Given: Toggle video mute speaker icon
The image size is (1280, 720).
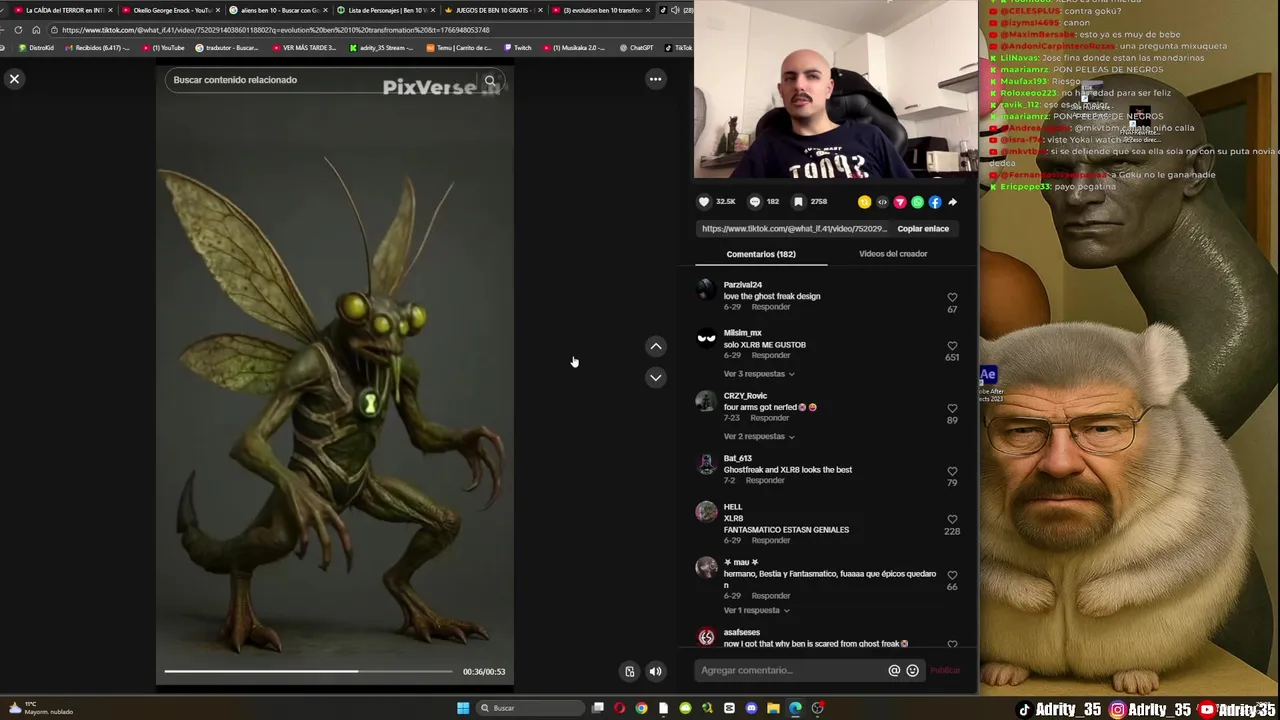Looking at the screenshot, I should [x=655, y=671].
